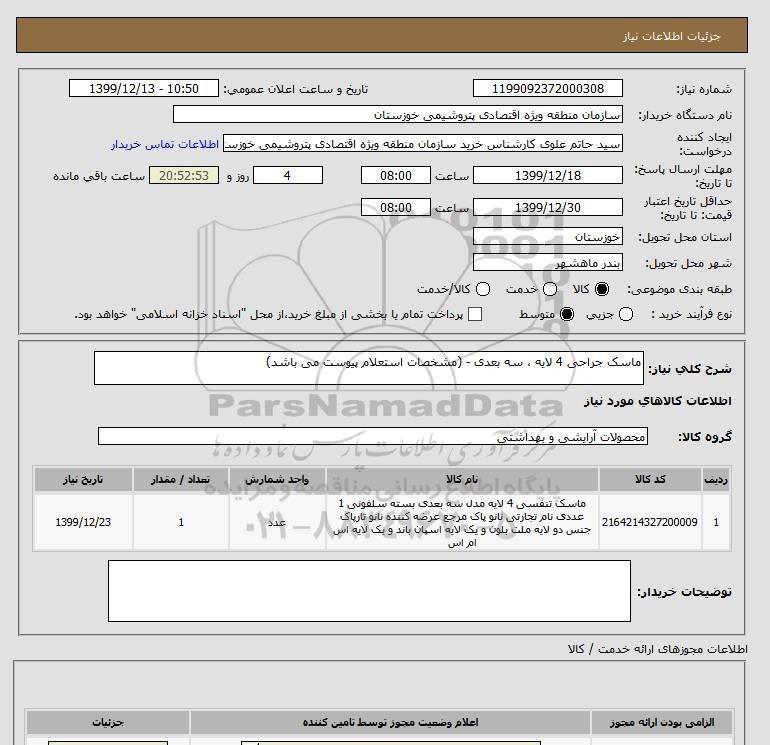The width and height of the screenshot is (770, 745).
Task: Click the quantity cell showing 1
Action: [181, 522]
